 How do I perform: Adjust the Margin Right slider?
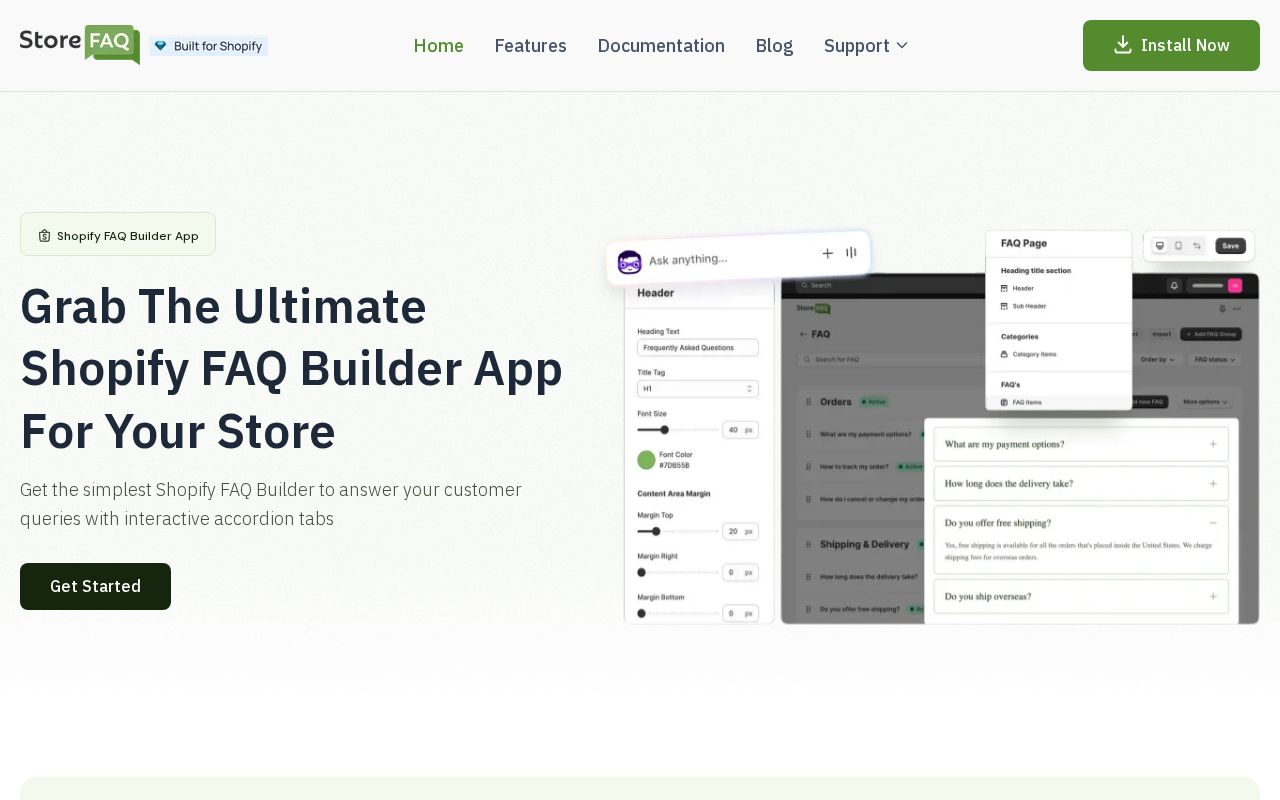click(678, 572)
